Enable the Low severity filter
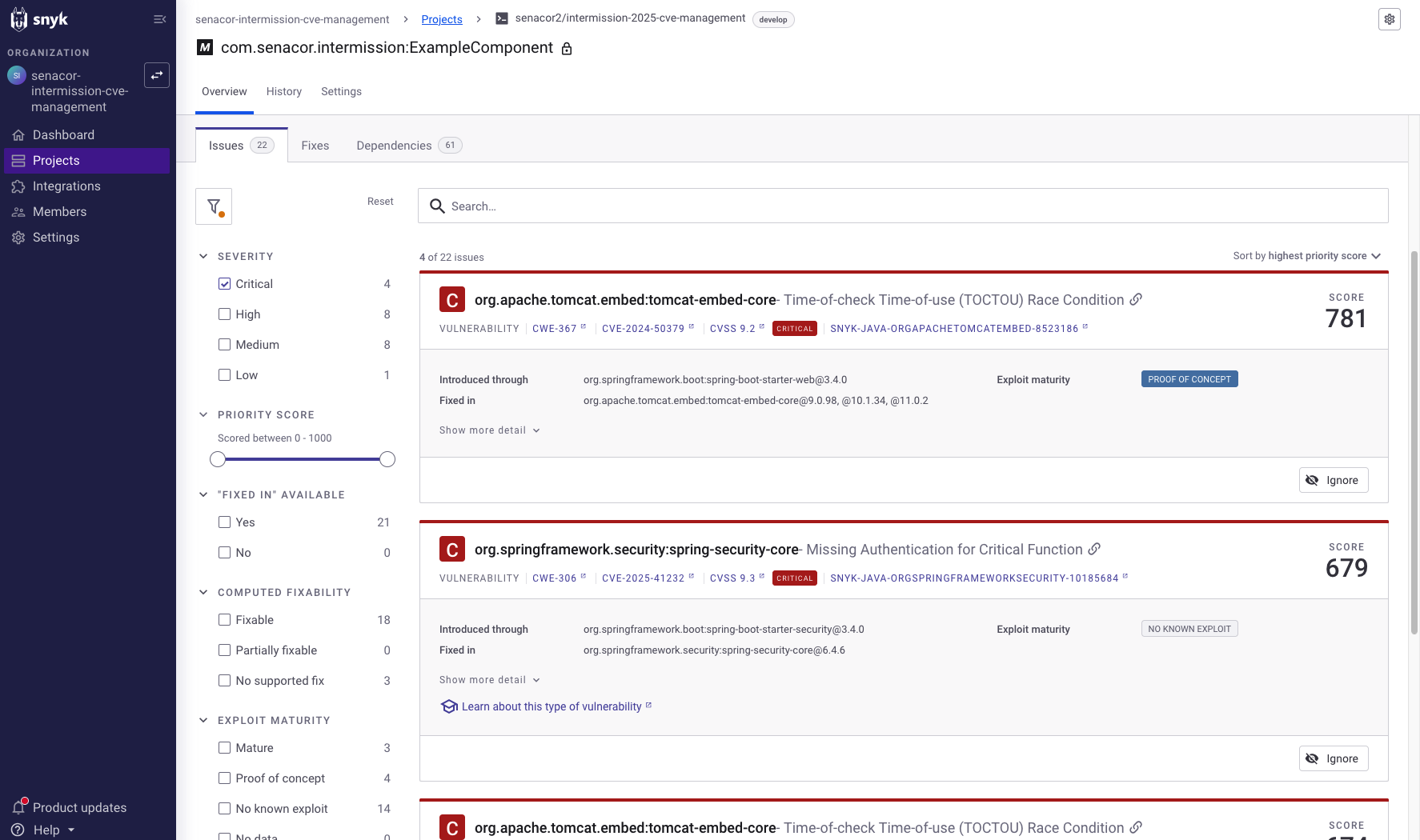 tap(224, 375)
